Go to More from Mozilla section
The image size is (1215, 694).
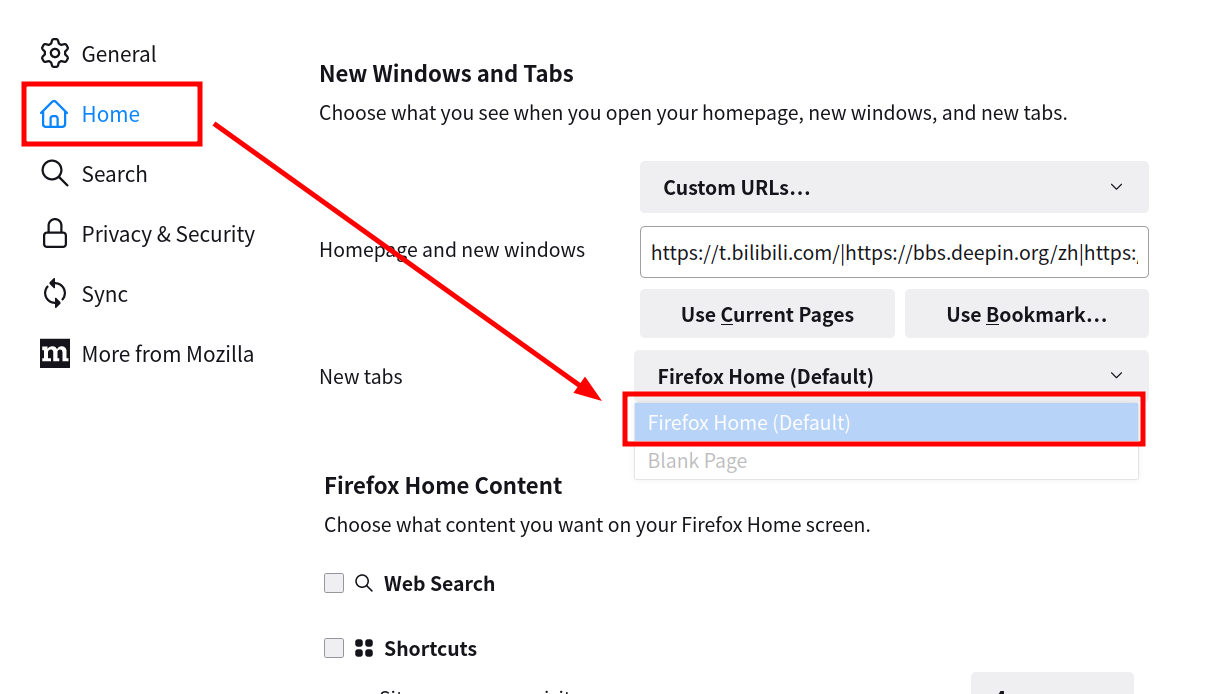167,354
